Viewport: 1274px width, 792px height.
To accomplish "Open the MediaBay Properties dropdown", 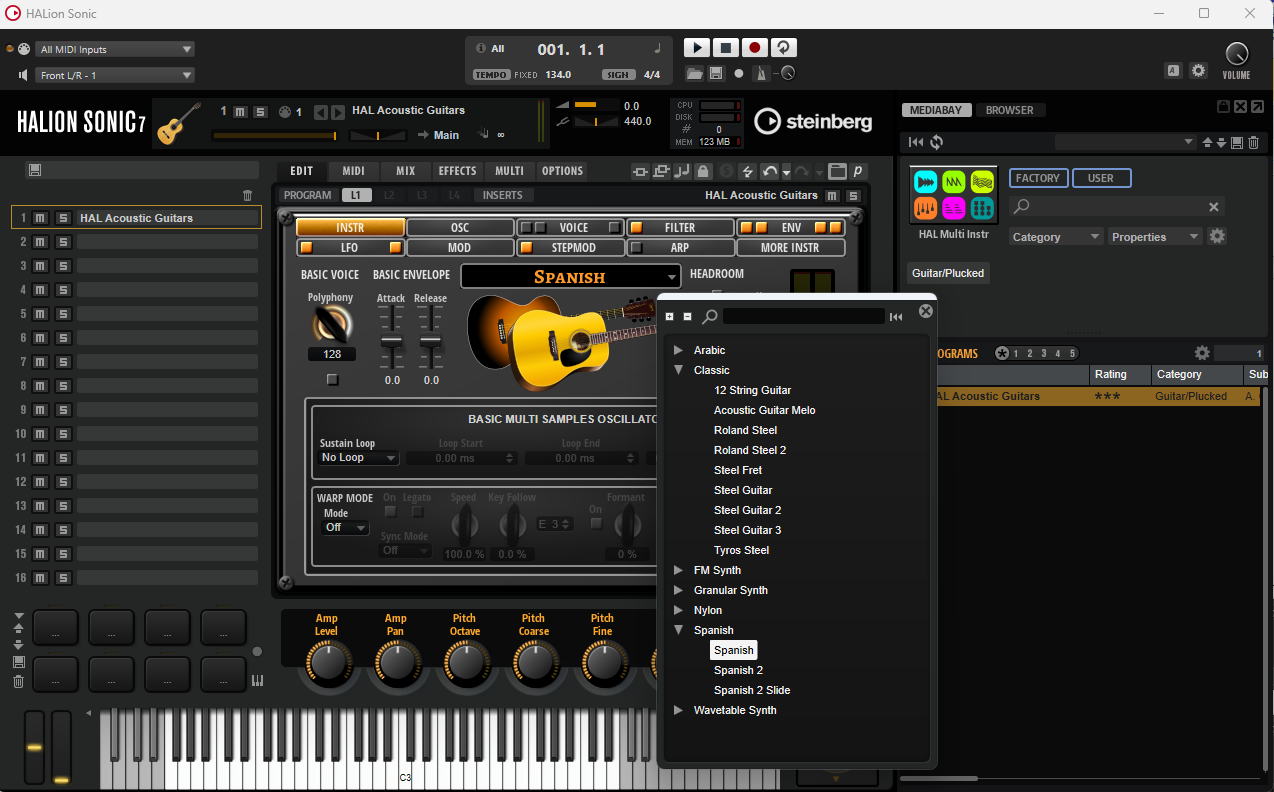I will 1154,237.
